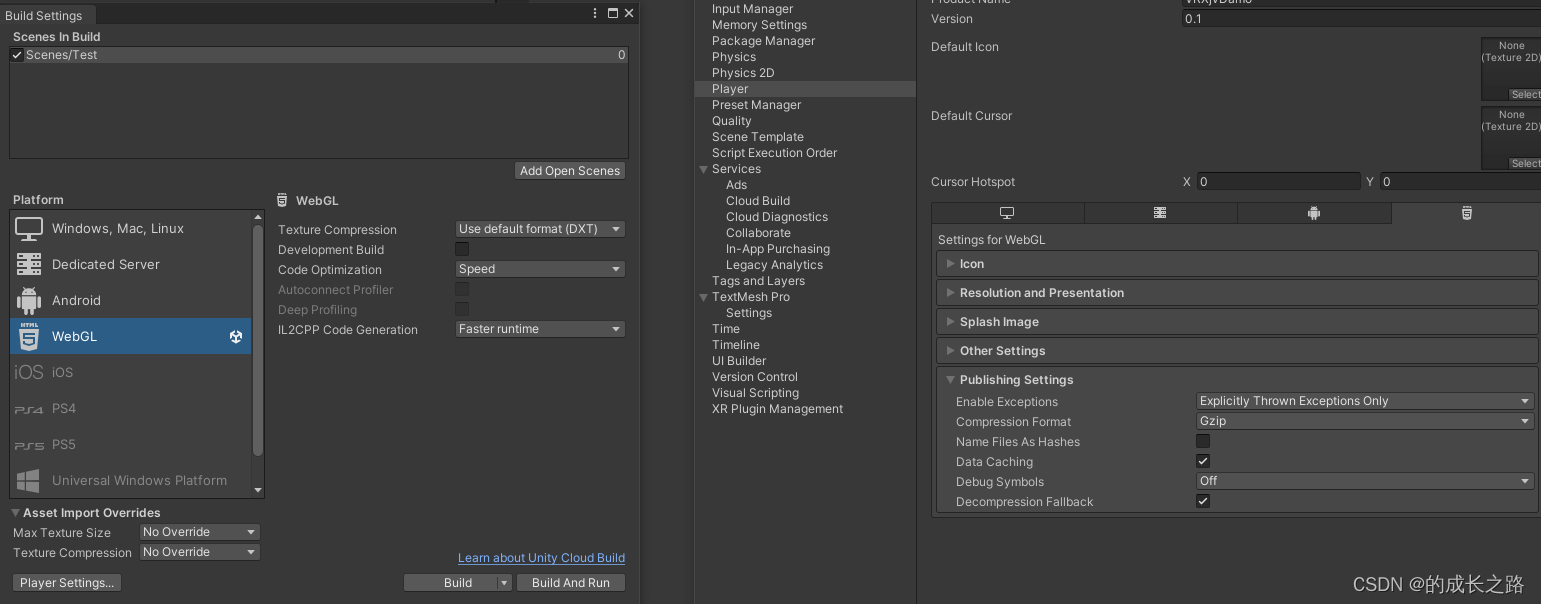
Task: Click the Version input field
Action: pyautogui.click(x=1361, y=19)
